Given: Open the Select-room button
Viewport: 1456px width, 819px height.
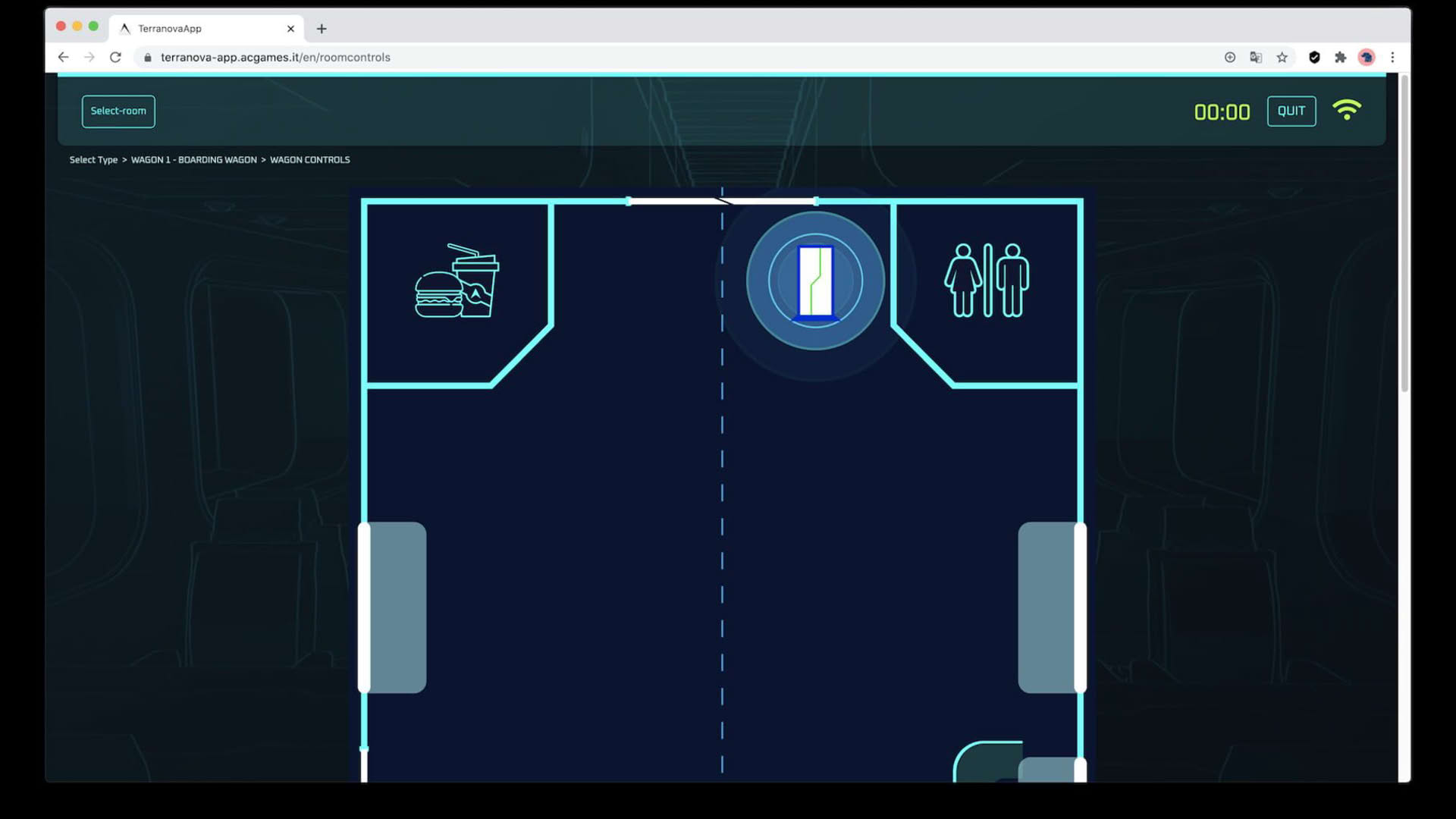Looking at the screenshot, I should [118, 111].
